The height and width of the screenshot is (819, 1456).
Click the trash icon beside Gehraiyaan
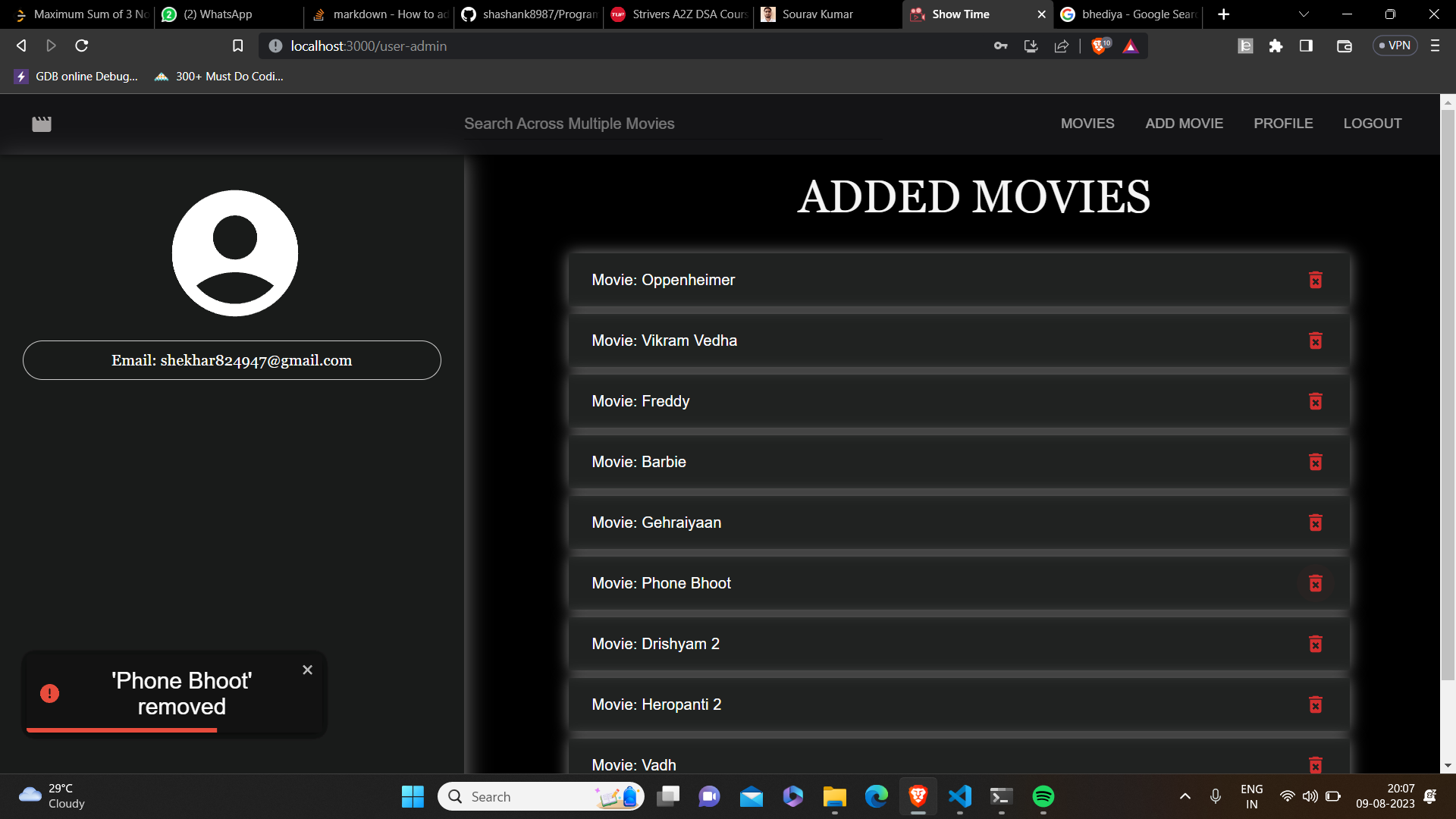click(1315, 522)
